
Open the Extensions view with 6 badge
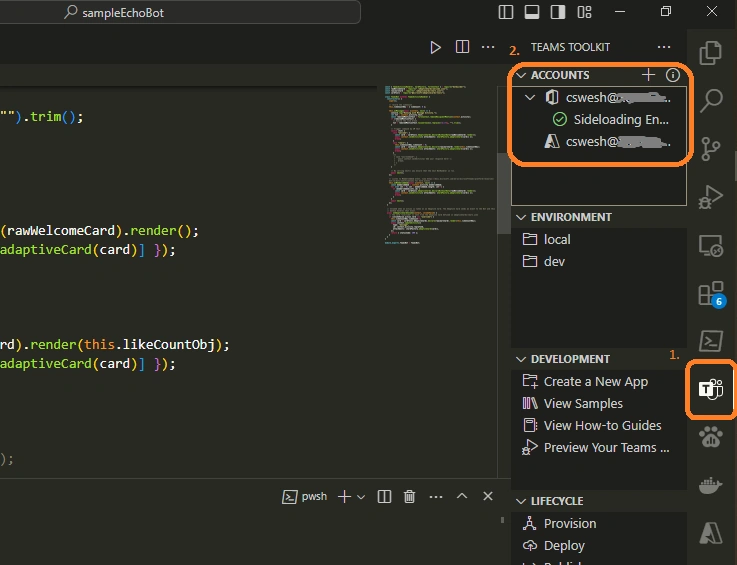[x=710, y=293]
